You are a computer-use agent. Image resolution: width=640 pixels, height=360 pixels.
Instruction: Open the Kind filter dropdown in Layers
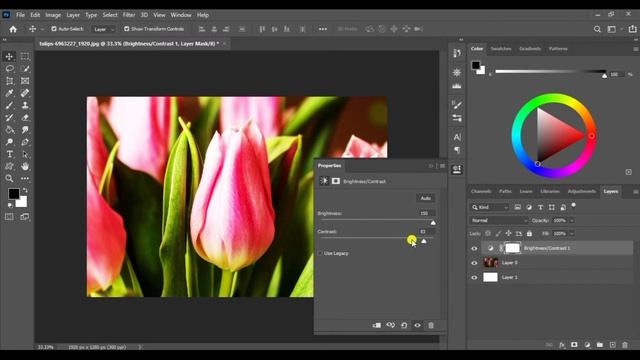click(489, 207)
